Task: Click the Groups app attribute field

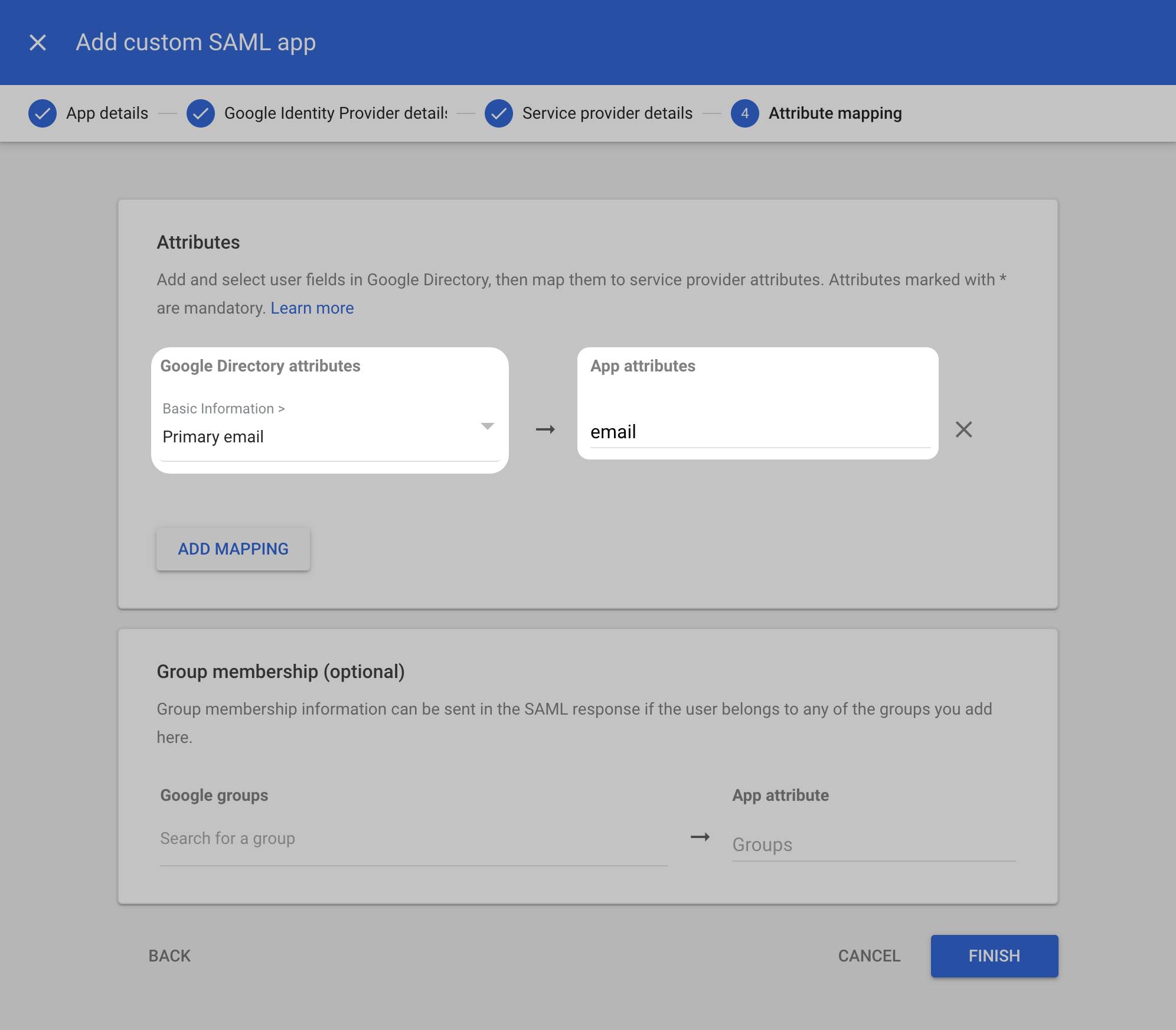Action: (874, 845)
